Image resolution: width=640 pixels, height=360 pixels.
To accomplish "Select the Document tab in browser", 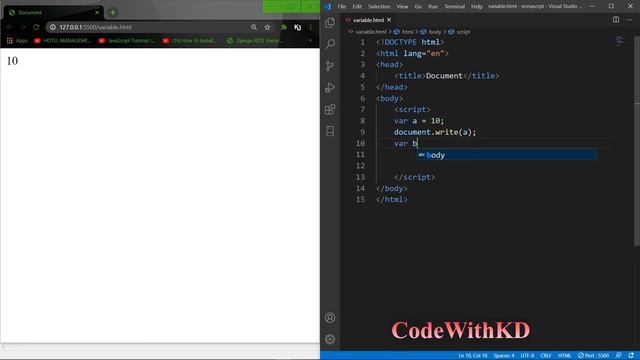I will (x=53, y=13).
